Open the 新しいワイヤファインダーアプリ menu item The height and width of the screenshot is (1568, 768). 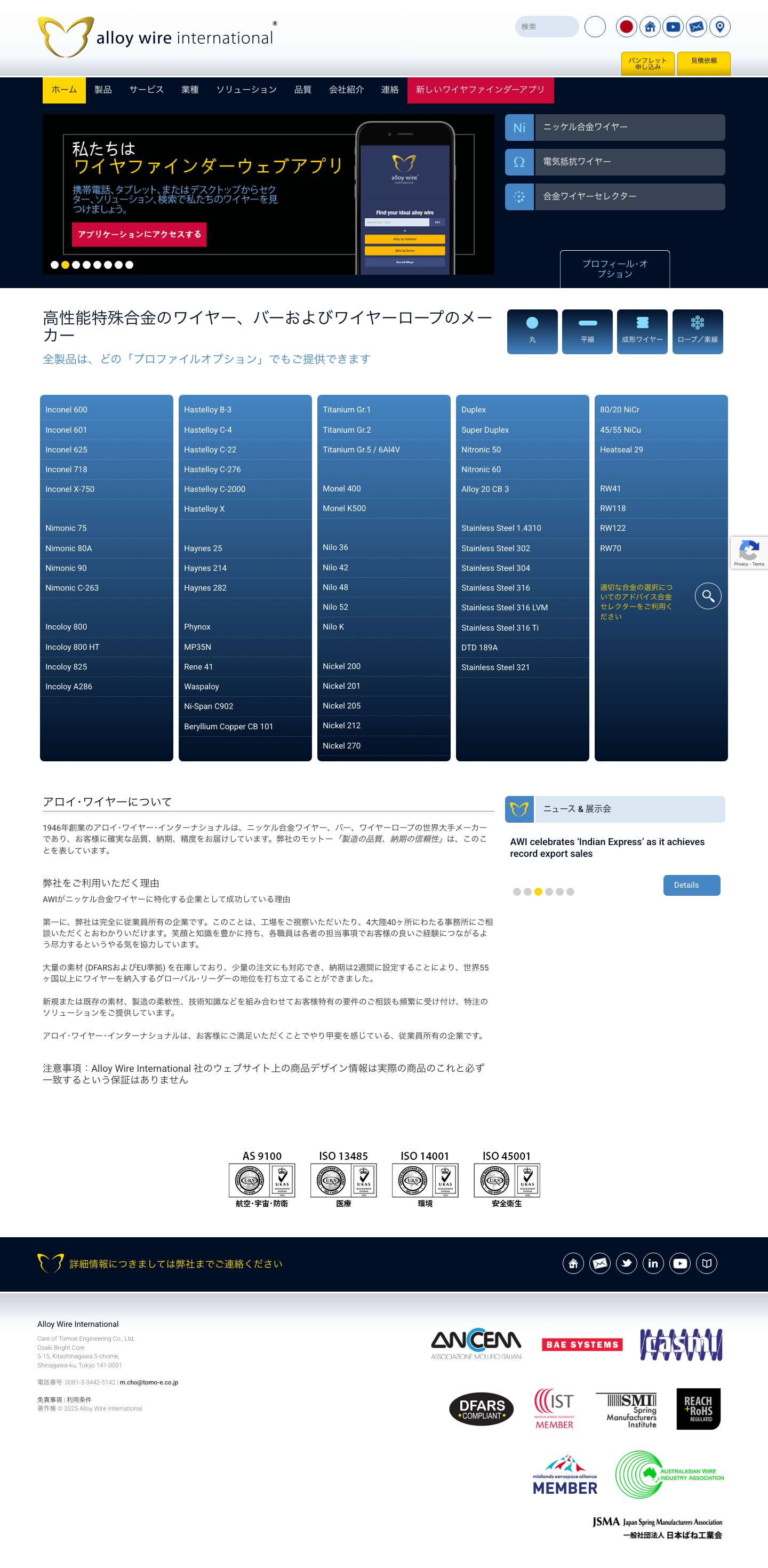click(480, 90)
